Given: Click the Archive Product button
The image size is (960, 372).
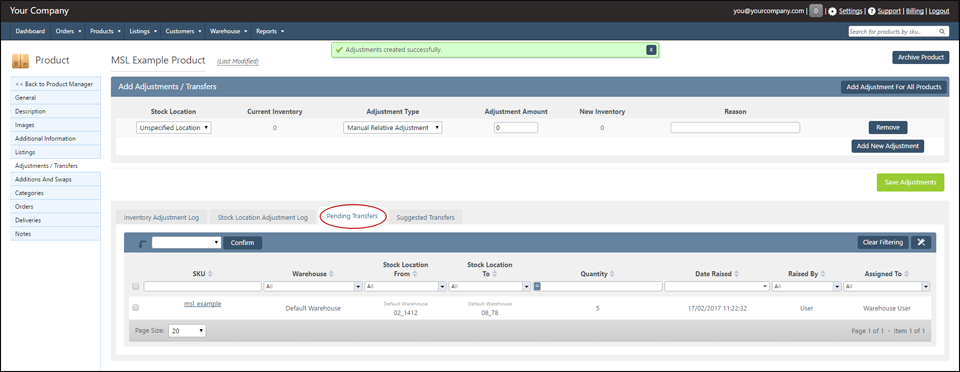Looking at the screenshot, I should click(x=920, y=58).
